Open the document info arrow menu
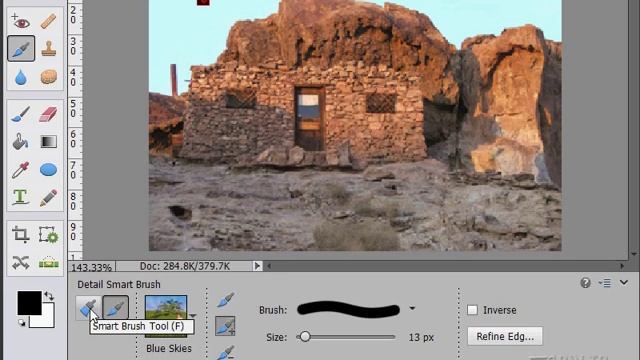Screen dimensions: 640x360 click(257, 266)
